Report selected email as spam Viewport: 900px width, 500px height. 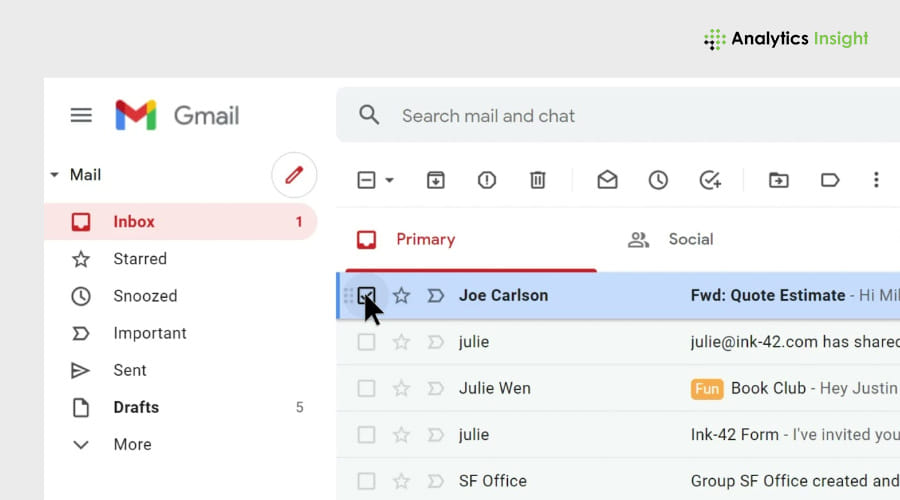pos(487,180)
